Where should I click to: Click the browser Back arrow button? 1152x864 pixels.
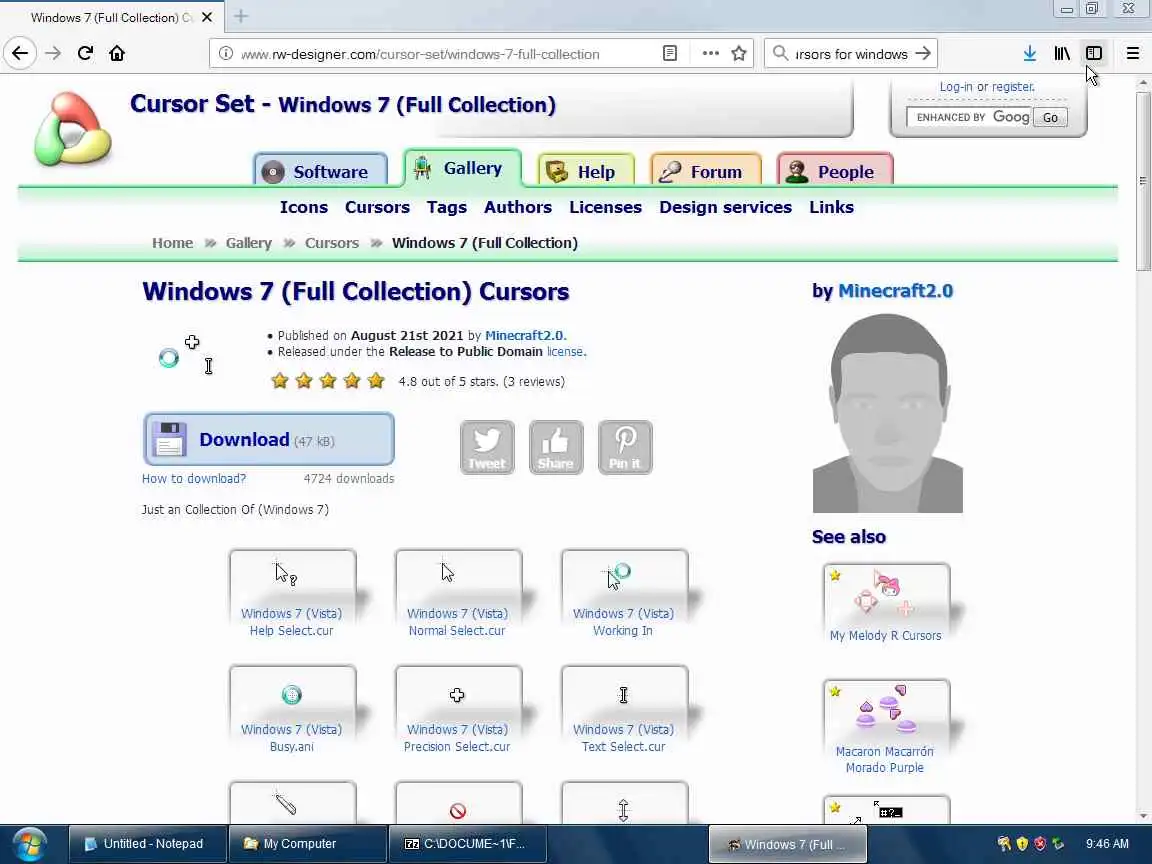(x=20, y=54)
